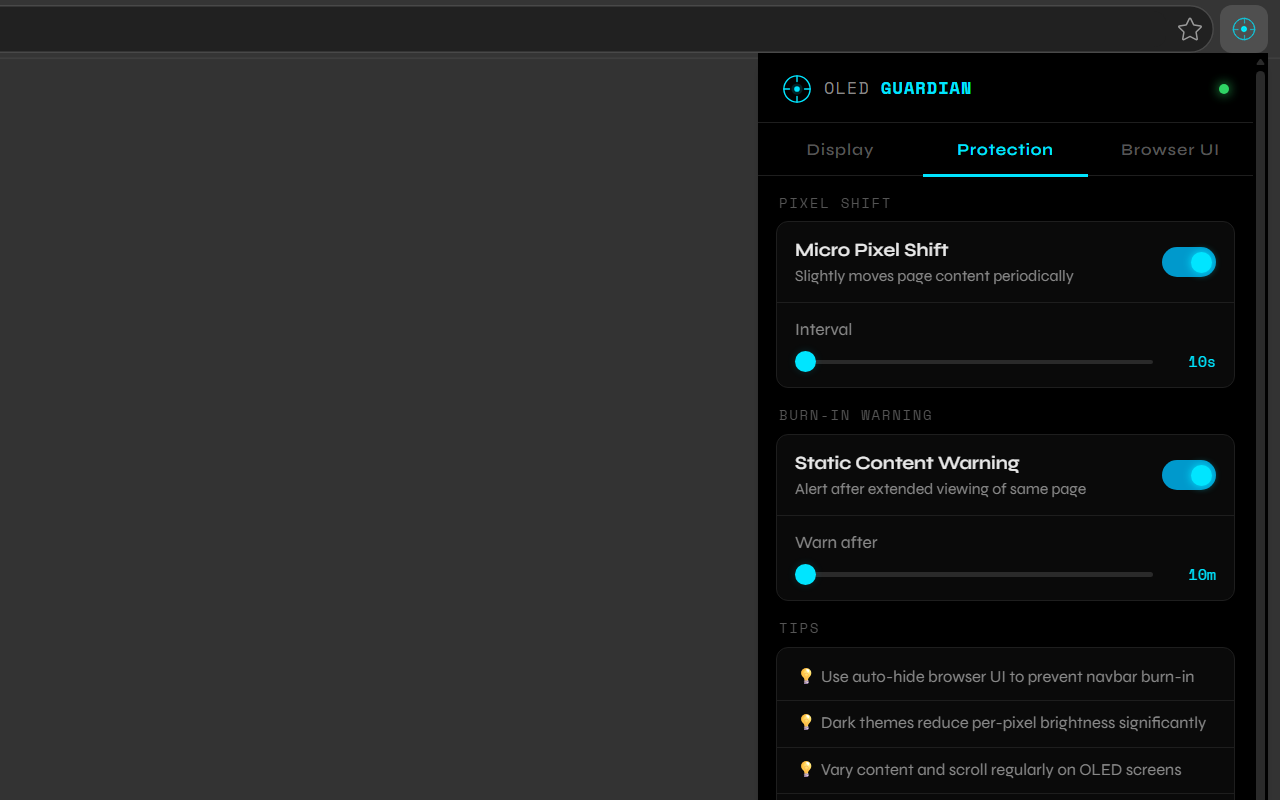Screen dimensions: 1280x800
Task: Click the lightbulb icon beside dark themes tip
Action: [x=806, y=722]
